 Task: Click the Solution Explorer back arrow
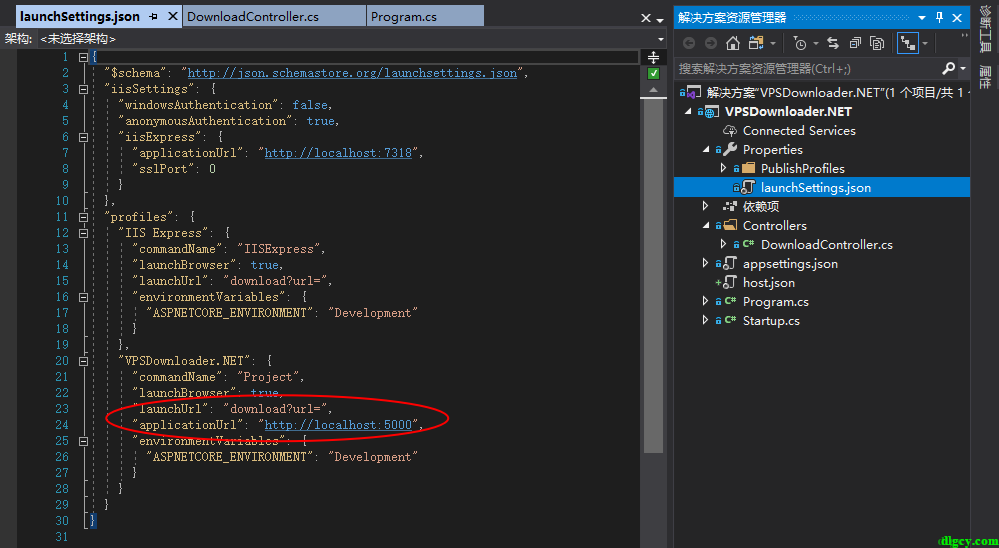(689, 43)
